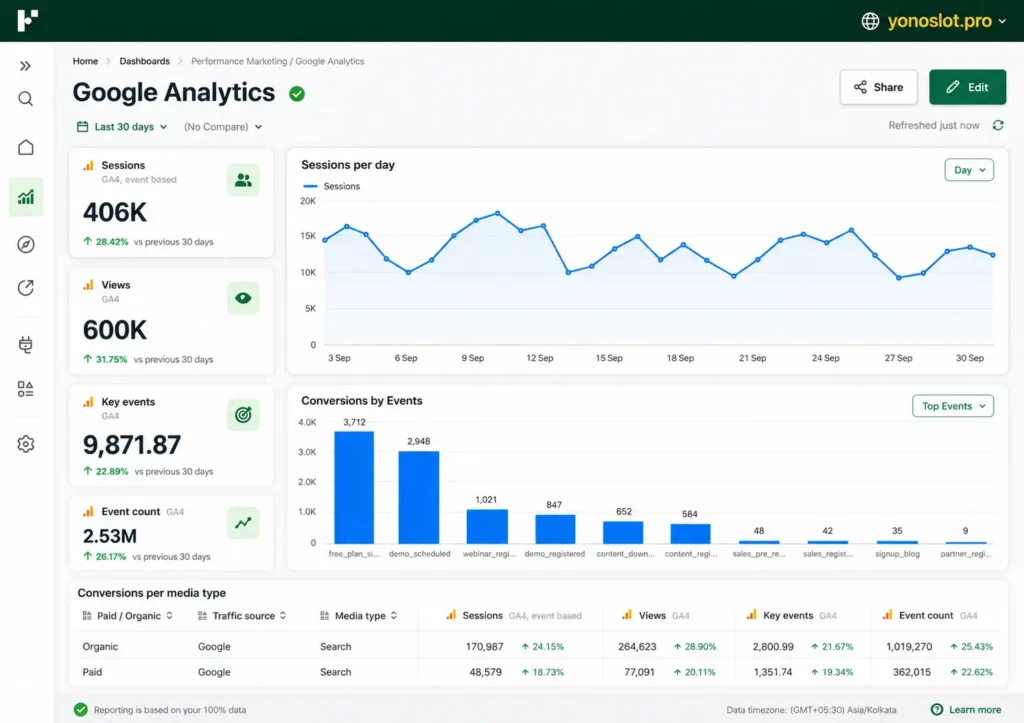Viewport: 1024px width, 723px height.
Task: Expand the sidebar with double chevron icon
Action: [25, 66]
